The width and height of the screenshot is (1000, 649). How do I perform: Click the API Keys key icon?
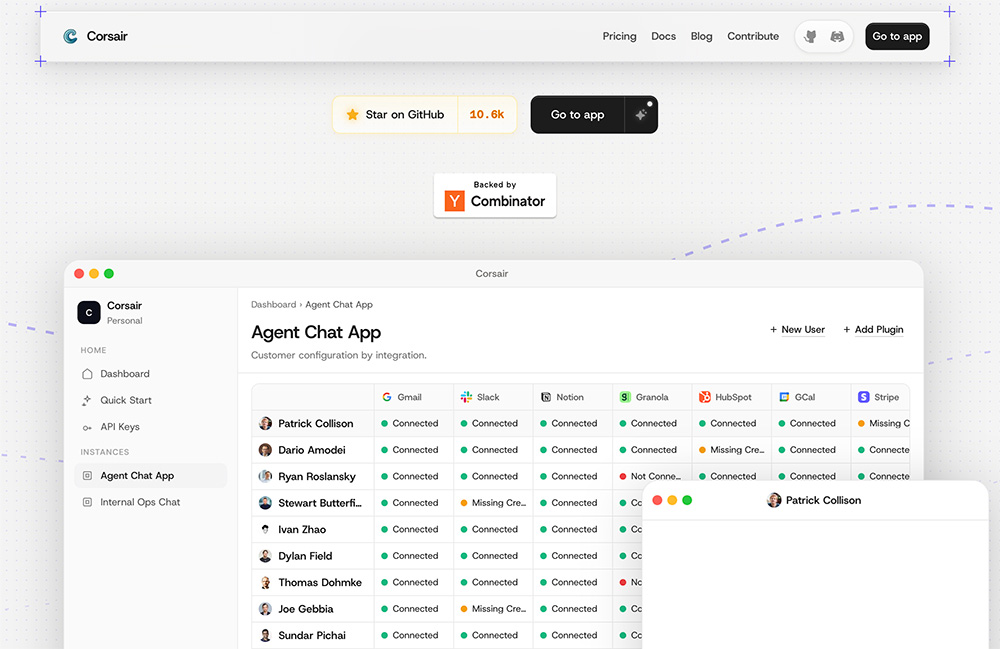point(87,427)
